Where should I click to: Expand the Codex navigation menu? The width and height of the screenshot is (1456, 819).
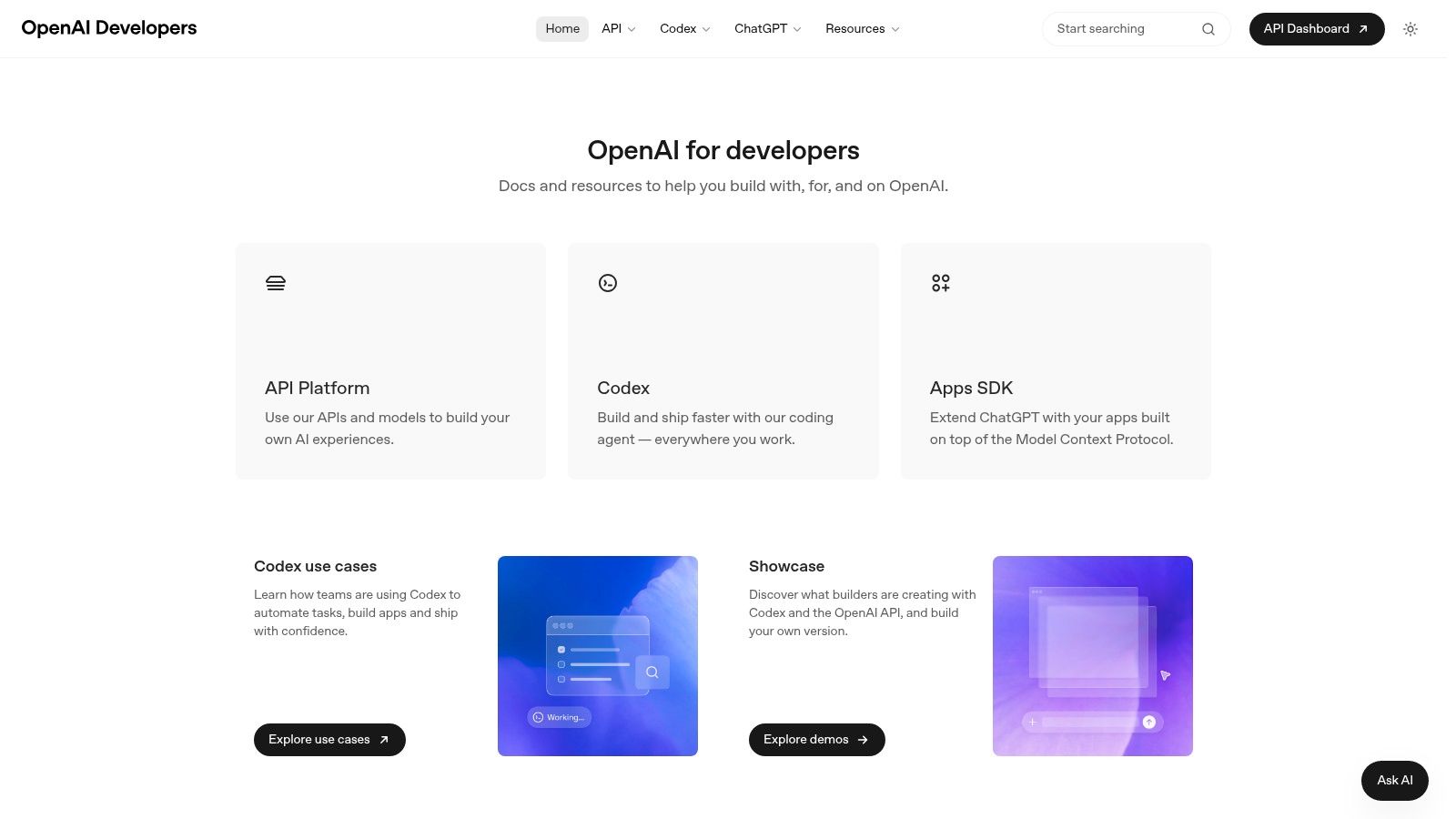685,29
